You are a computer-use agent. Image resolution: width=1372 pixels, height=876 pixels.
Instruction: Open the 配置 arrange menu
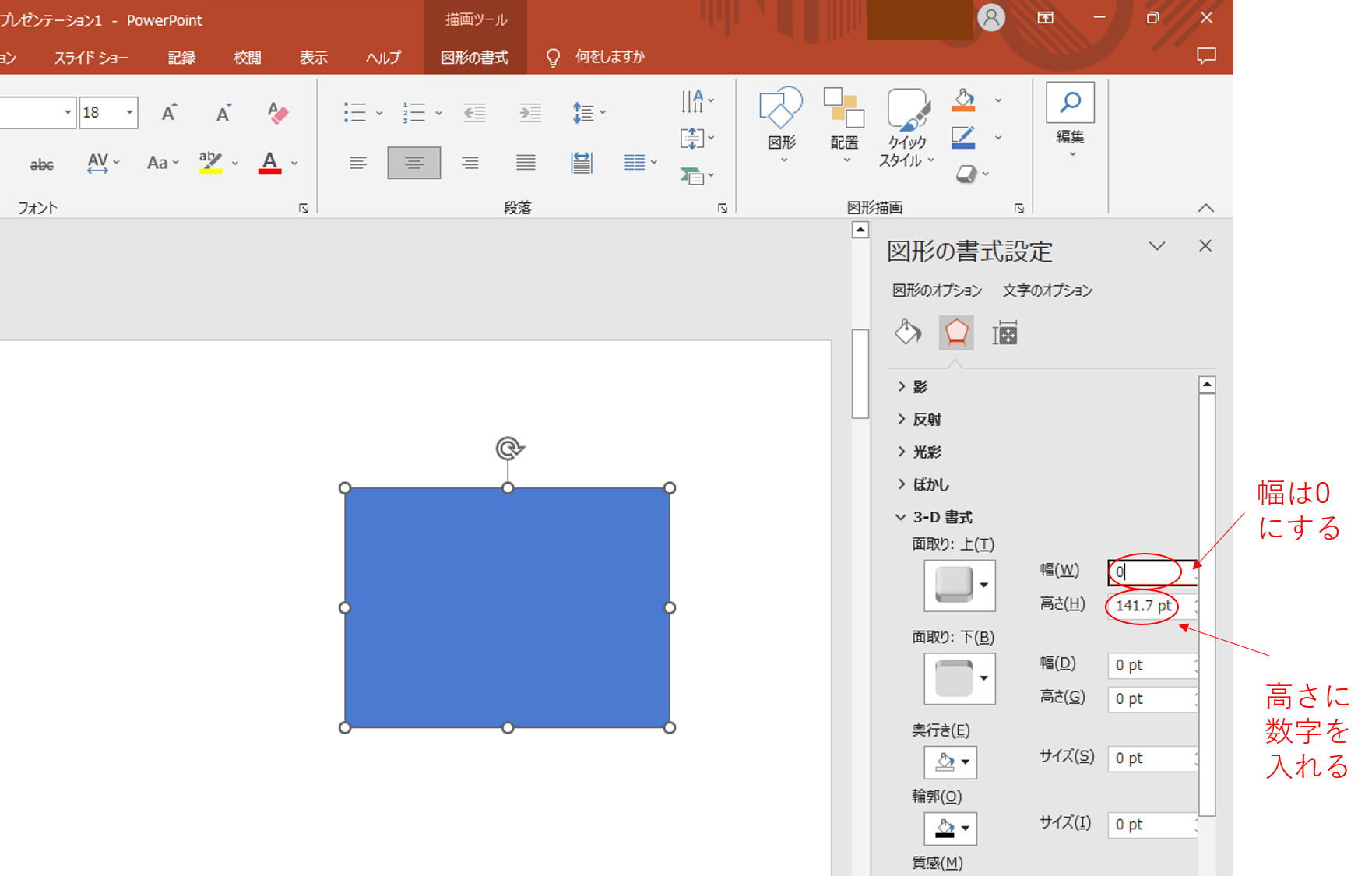844,125
